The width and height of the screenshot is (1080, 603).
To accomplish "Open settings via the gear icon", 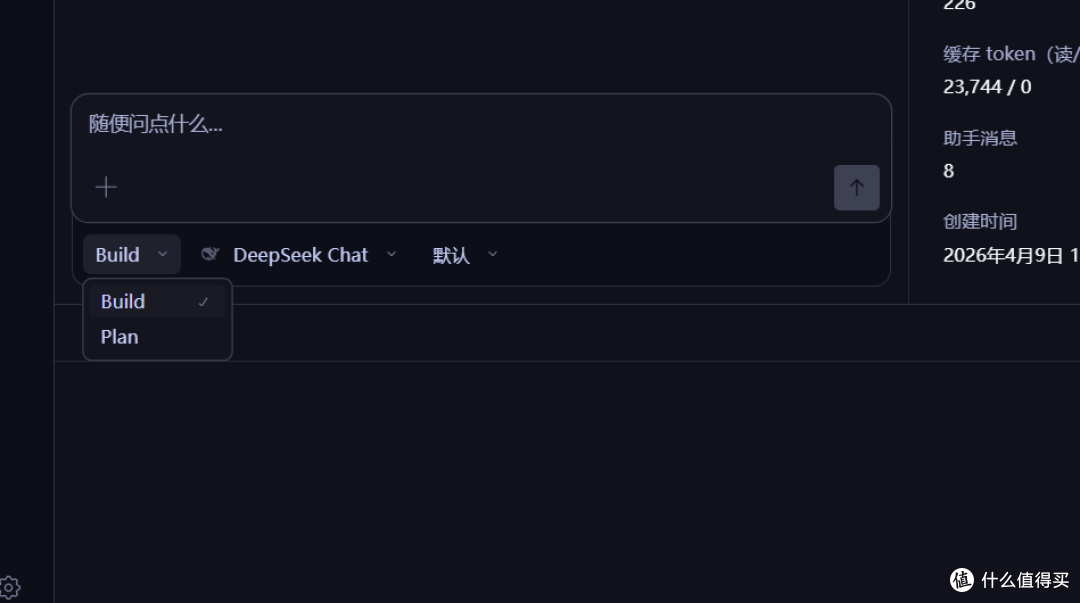I will tap(10, 588).
